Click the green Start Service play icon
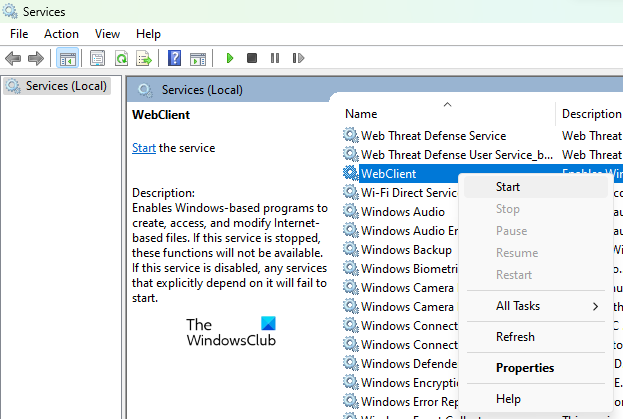This screenshot has width=623, height=419. [229, 58]
